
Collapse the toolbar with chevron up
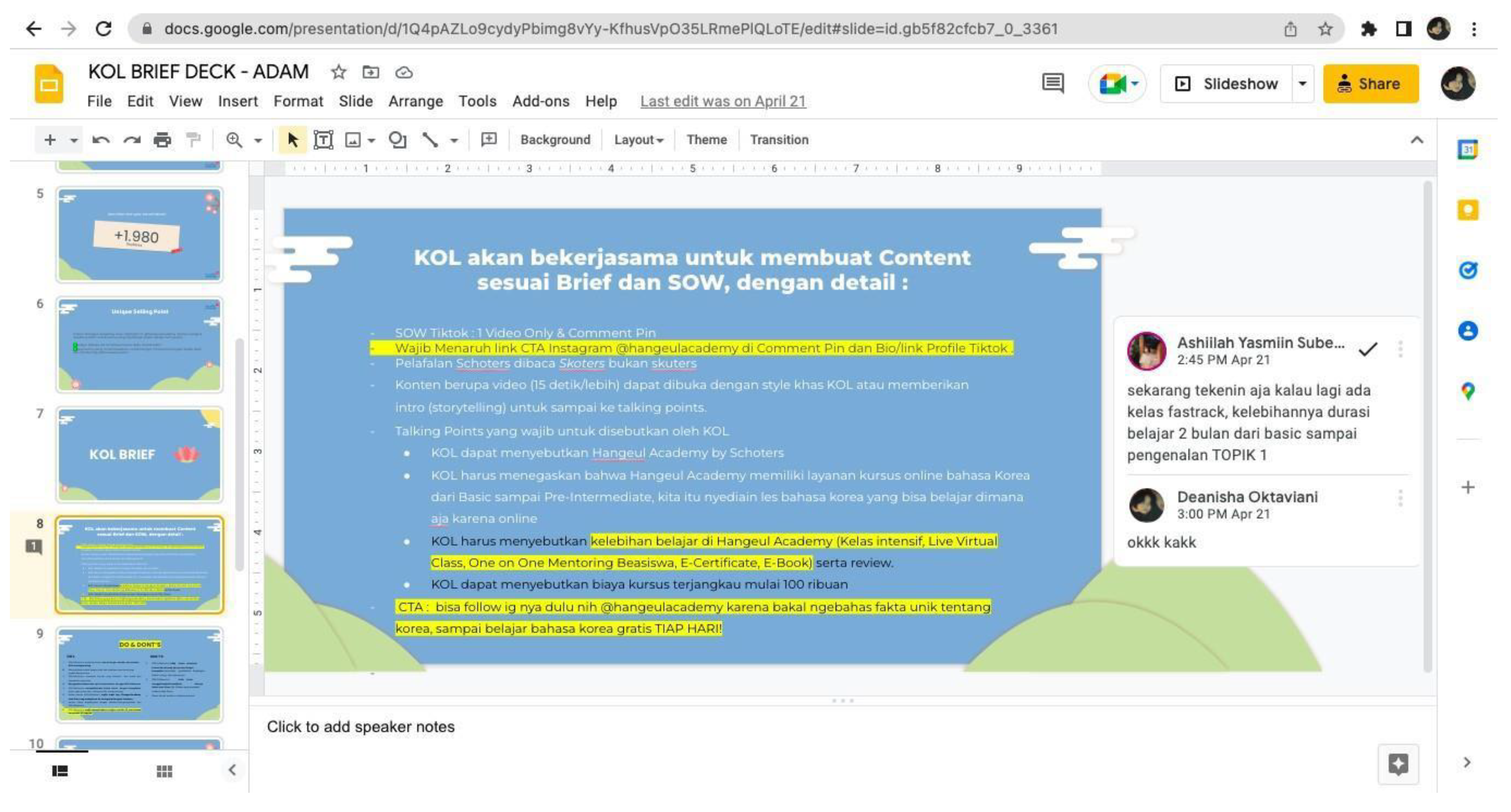pyautogui.click(x=1416, y=140)
